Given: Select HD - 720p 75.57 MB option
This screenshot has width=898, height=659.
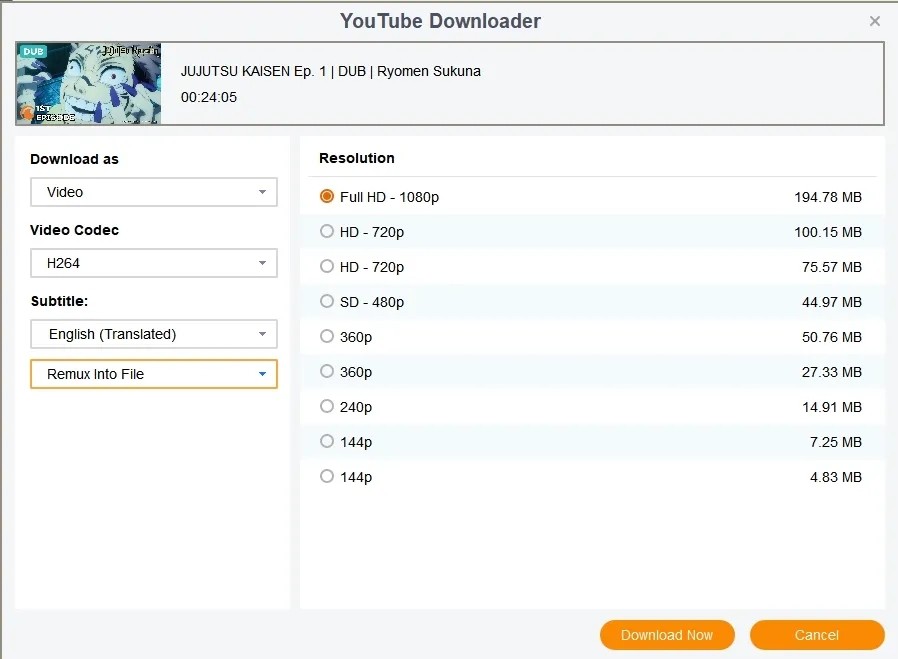Looking at the screenshot, I should [326, 266].
